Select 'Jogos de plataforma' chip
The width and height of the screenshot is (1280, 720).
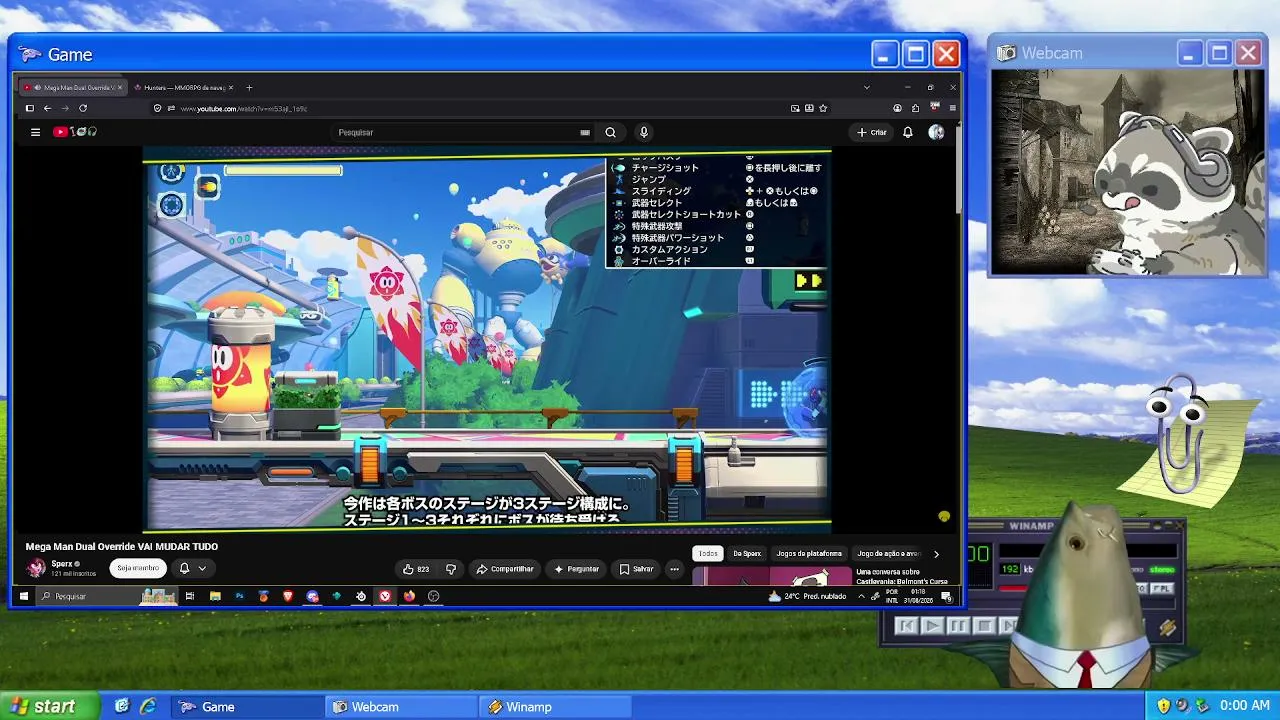(x=810, y=554)
